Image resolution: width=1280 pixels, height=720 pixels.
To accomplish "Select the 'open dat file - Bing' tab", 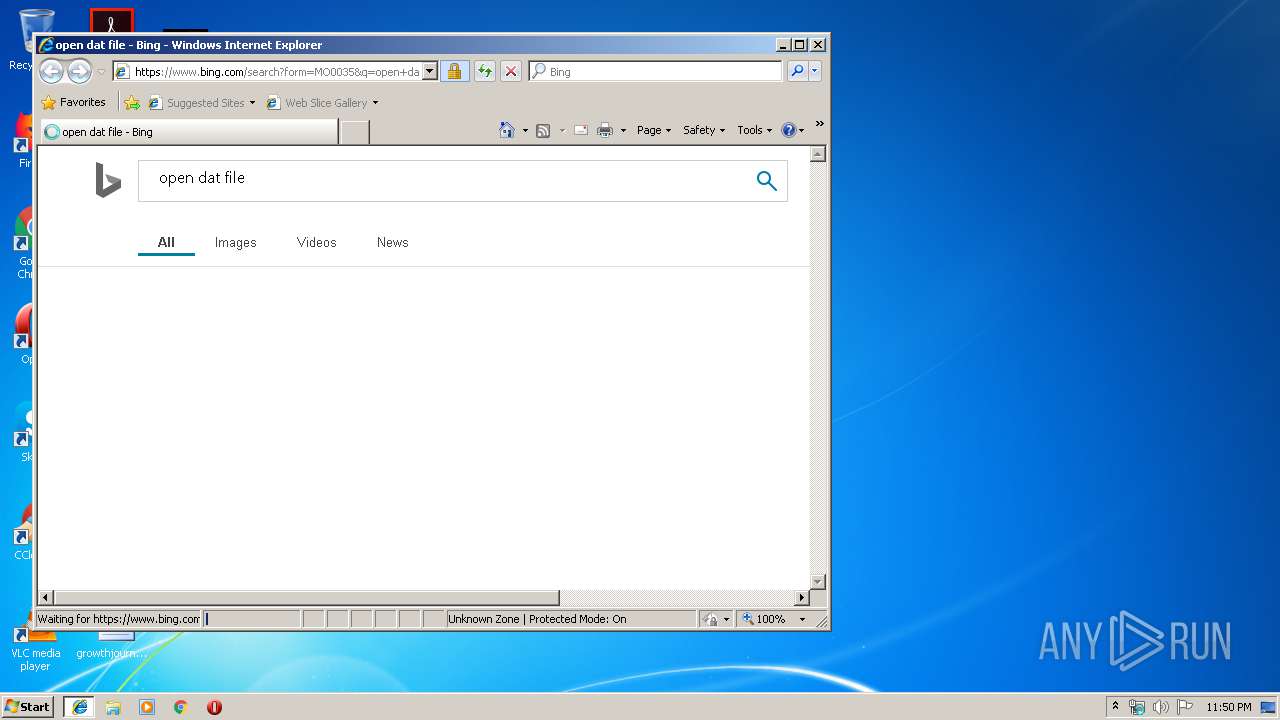I will (x=189, y=132).
